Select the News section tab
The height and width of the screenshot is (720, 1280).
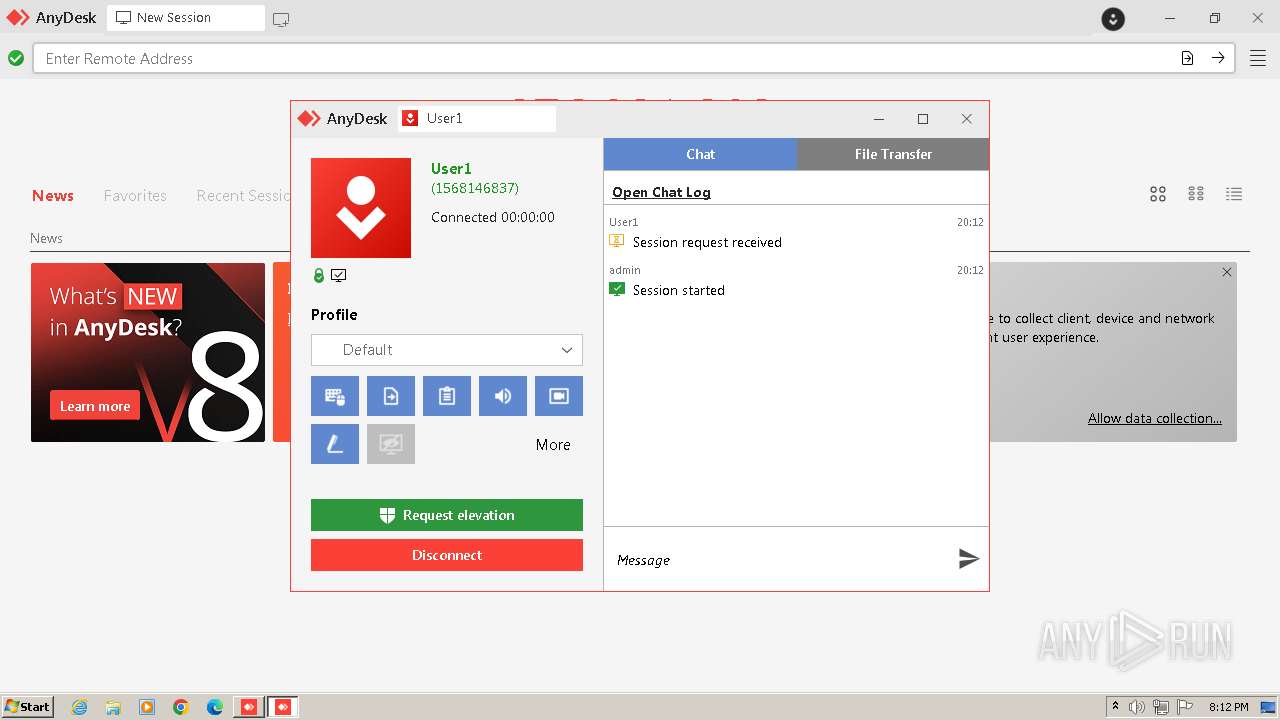click(53, 196)
